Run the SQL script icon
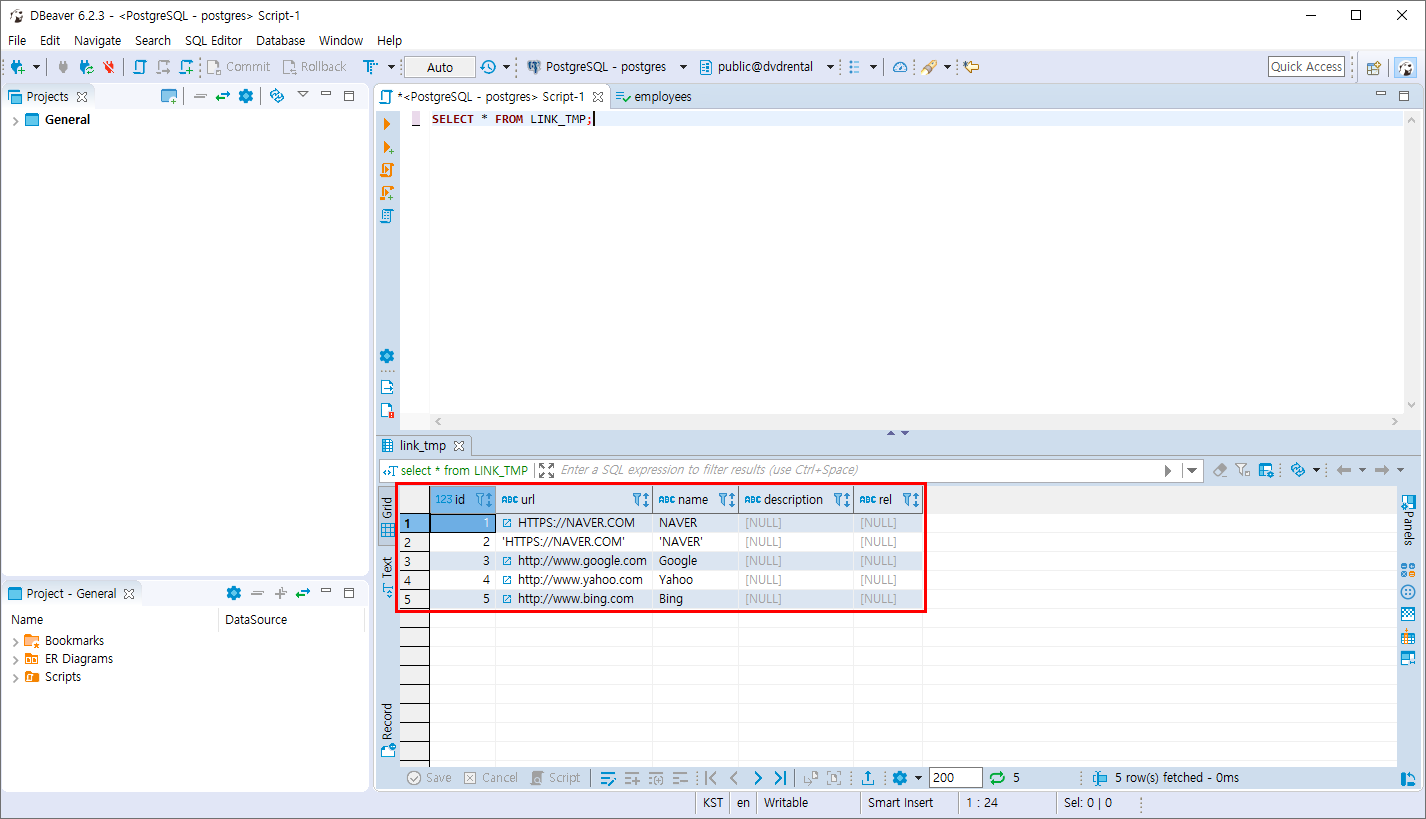The width and height of the screenshot is (1426, 819). click(387, 170)
